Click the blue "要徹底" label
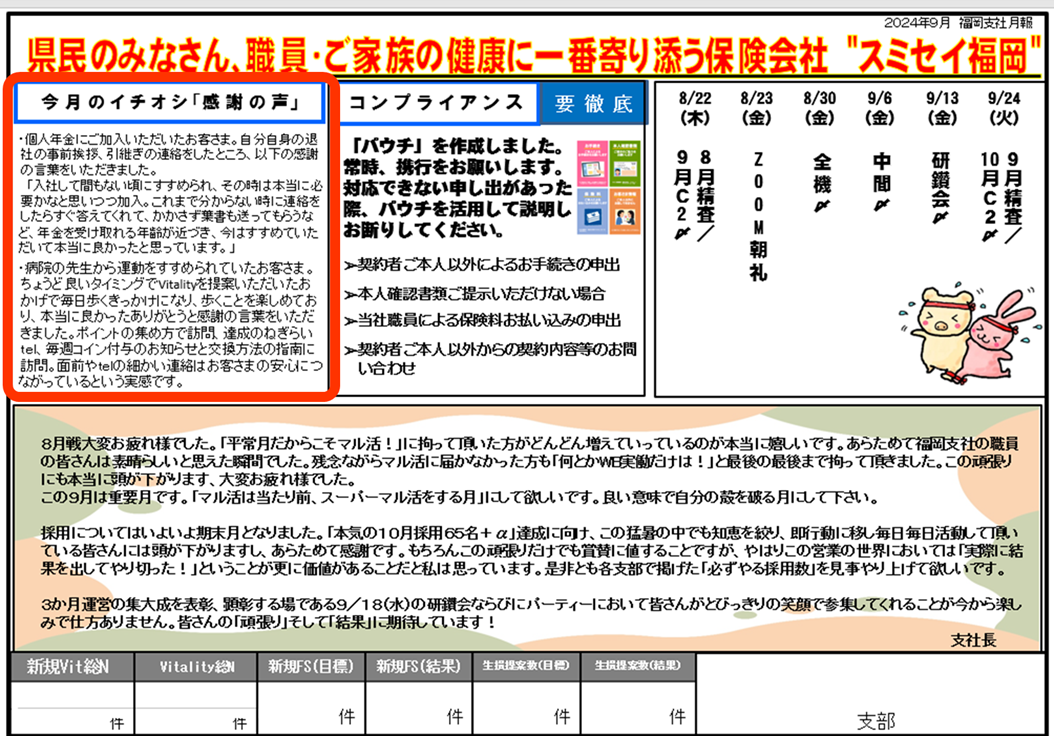This screenshot has height=736, width=1054. pyautogui.click(x=593, y=104)
